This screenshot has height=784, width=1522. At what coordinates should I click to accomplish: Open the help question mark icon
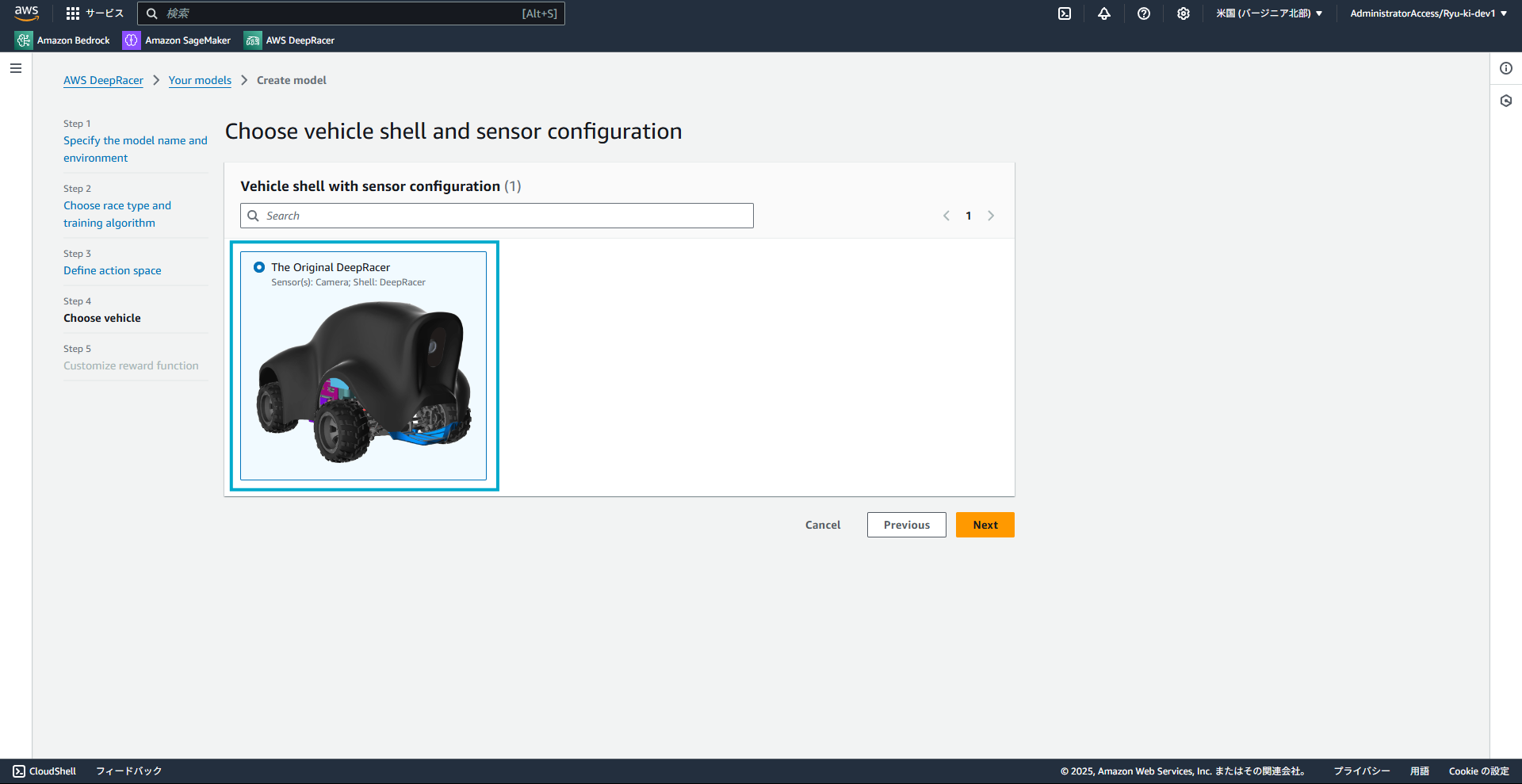click(1144, 13)
